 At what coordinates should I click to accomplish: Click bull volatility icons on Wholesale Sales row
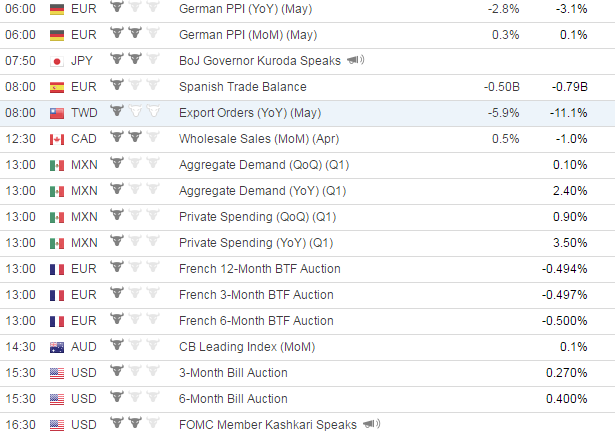point(135,137)
